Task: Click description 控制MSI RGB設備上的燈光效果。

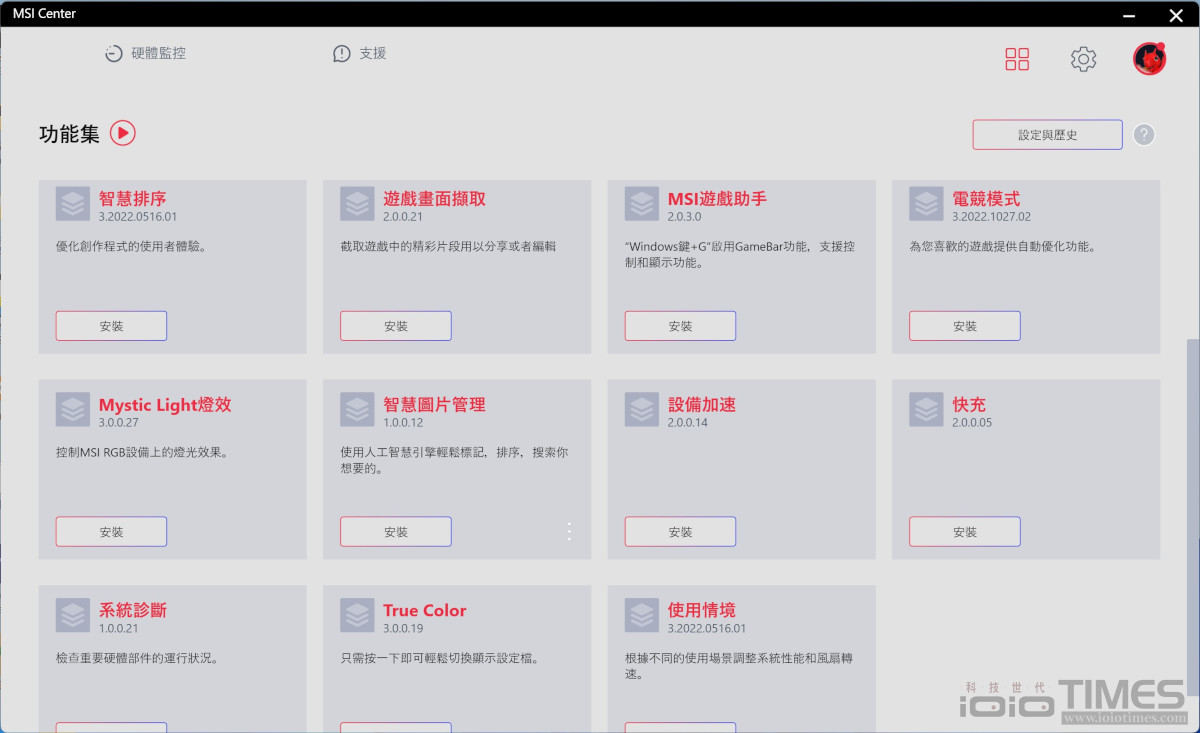Action: click(x=142, y=452)
